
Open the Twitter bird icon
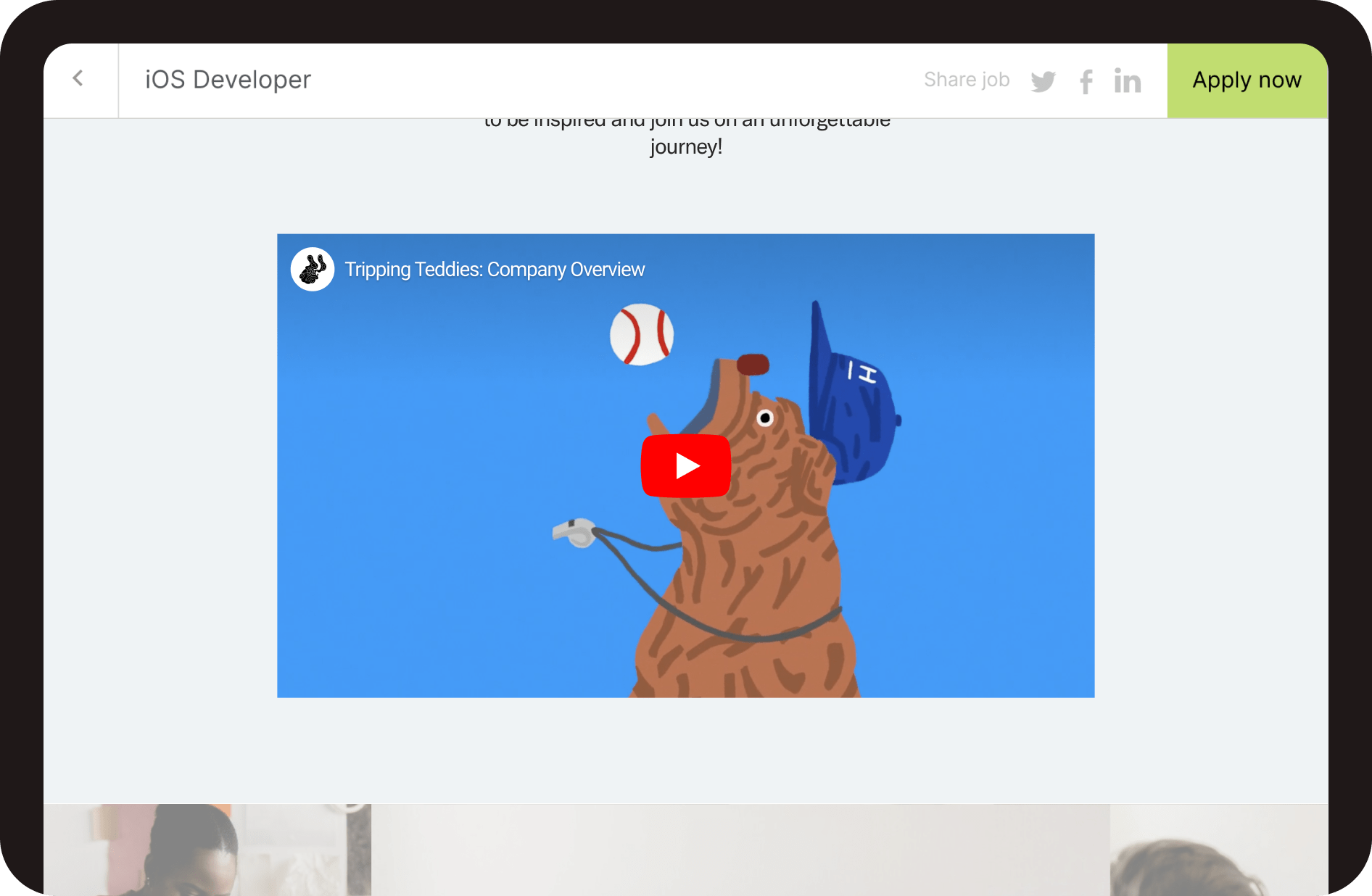[x=1044, y=80]
